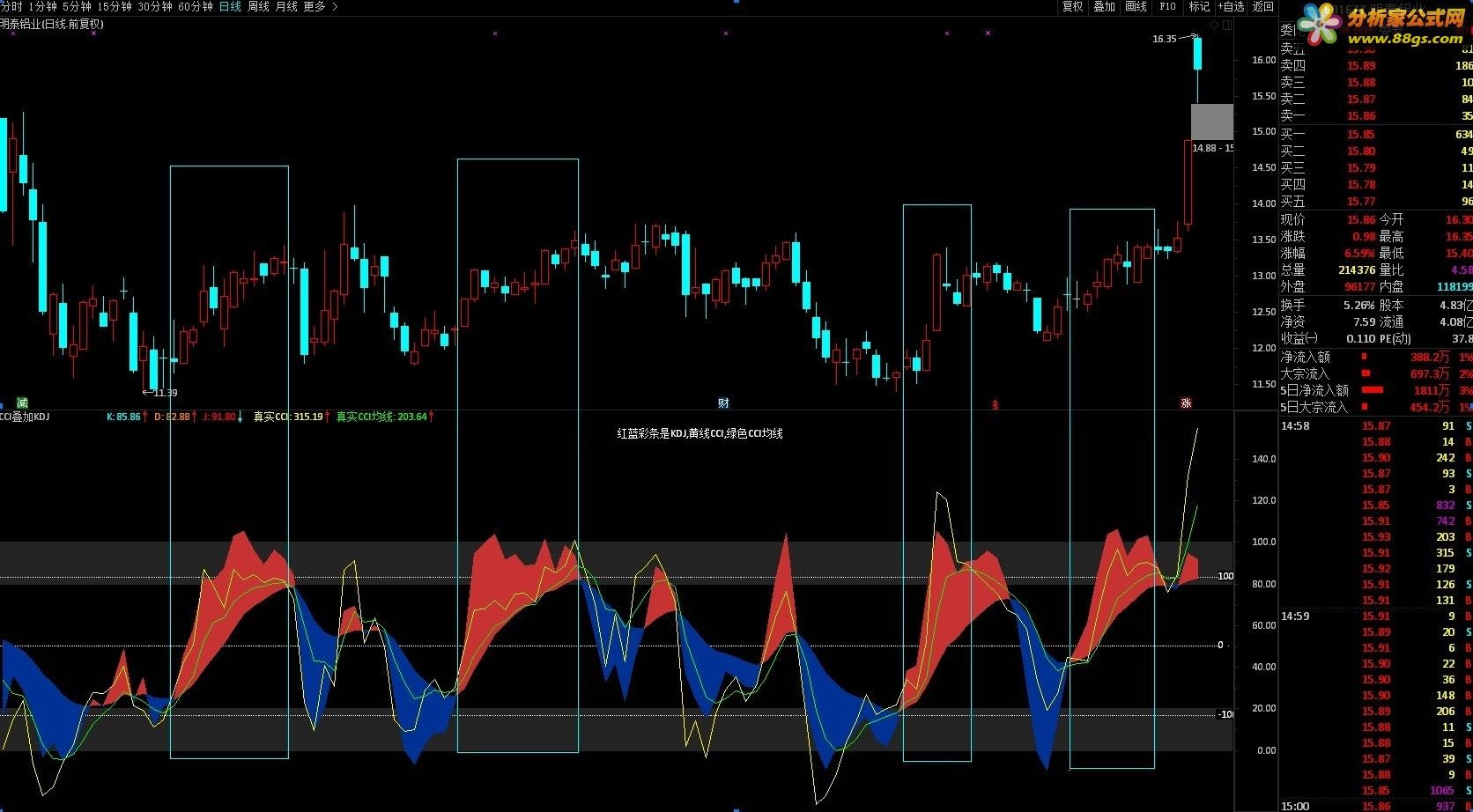Click the K: 85.86 indicator value
Screen dimensions: 1473x812
click(x=123, y=417)
